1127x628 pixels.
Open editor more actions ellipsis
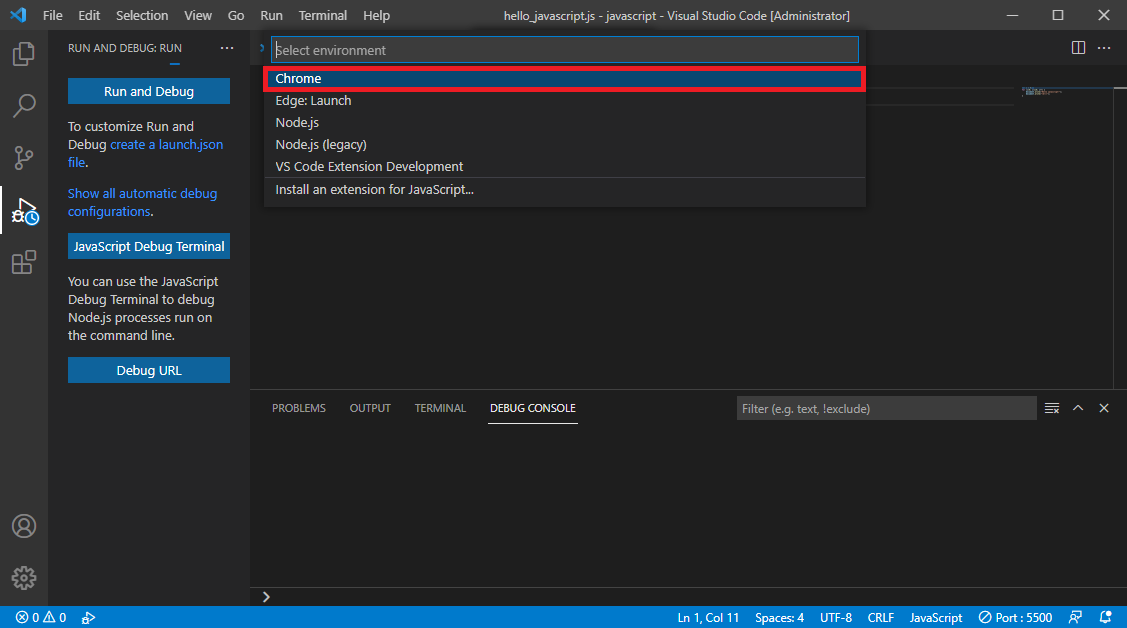(x=1104, y=48)
